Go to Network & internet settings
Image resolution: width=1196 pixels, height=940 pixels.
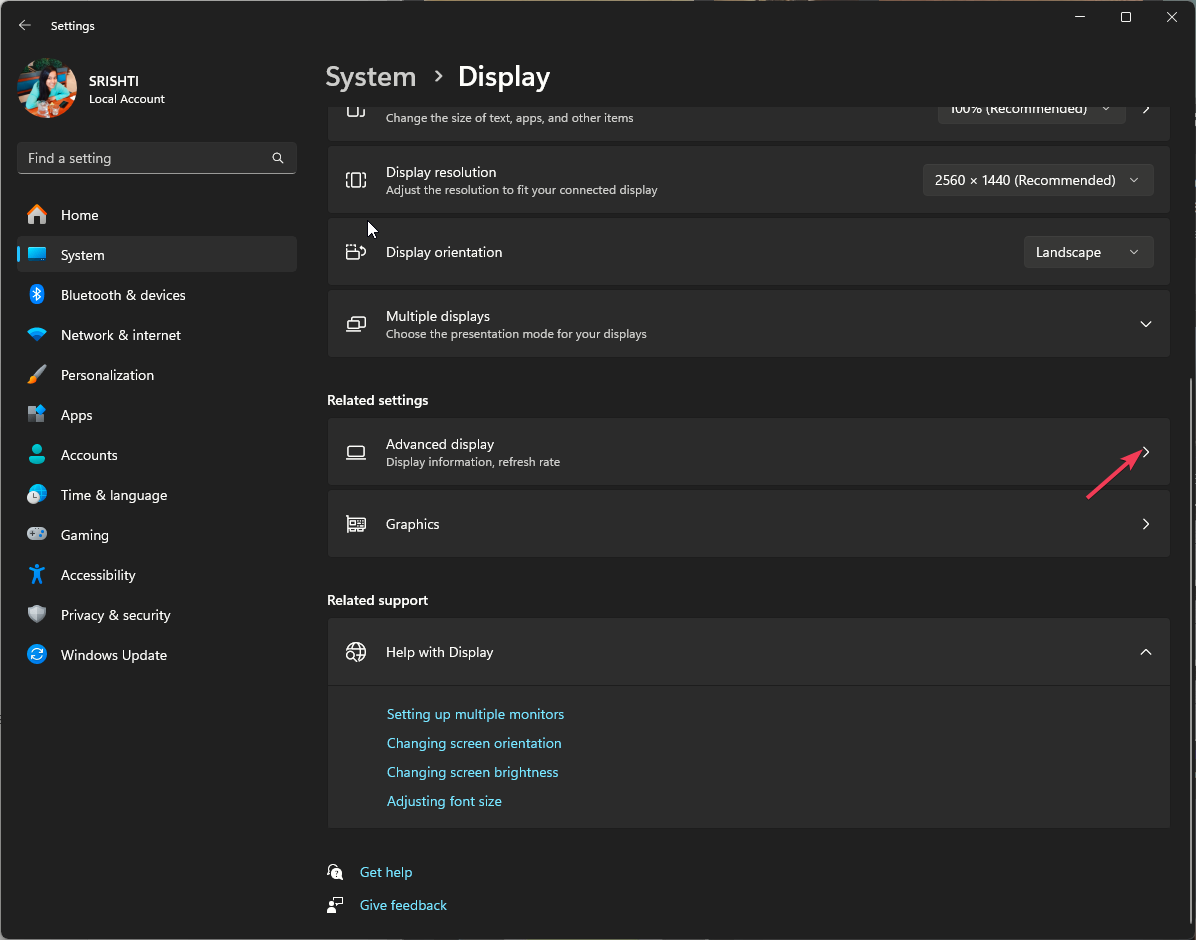tap(156, 335)
